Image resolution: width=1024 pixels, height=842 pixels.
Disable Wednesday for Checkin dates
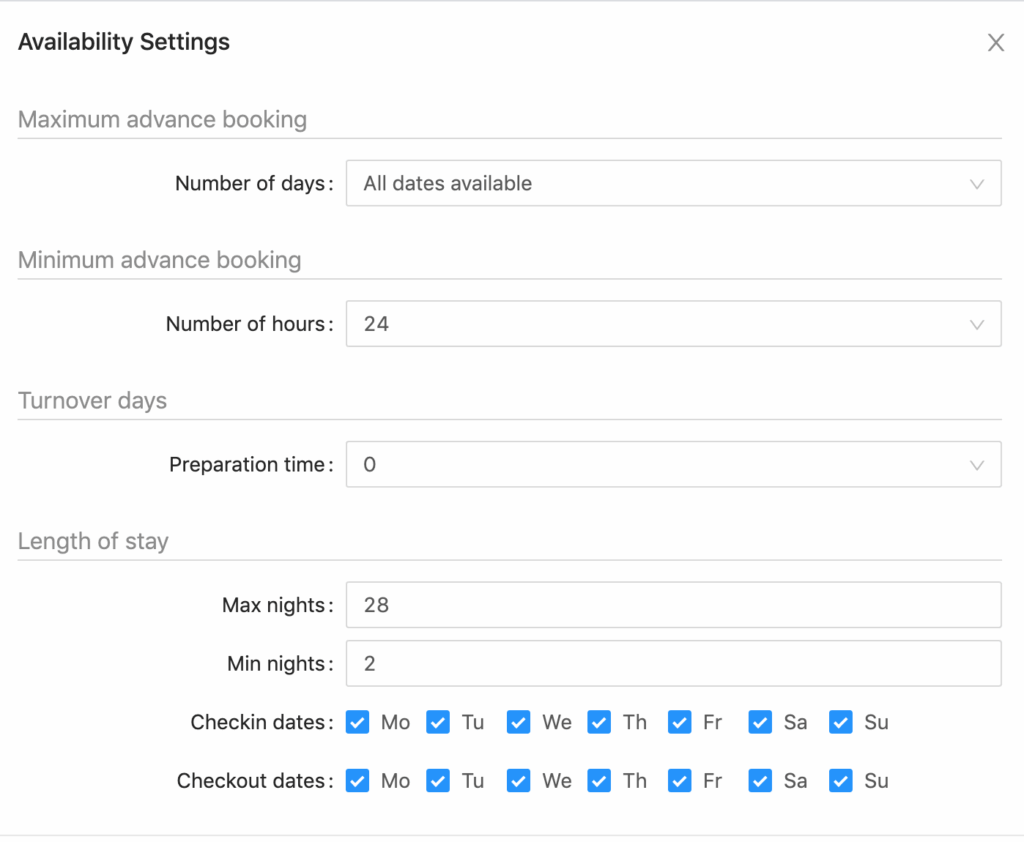point(518,722)
